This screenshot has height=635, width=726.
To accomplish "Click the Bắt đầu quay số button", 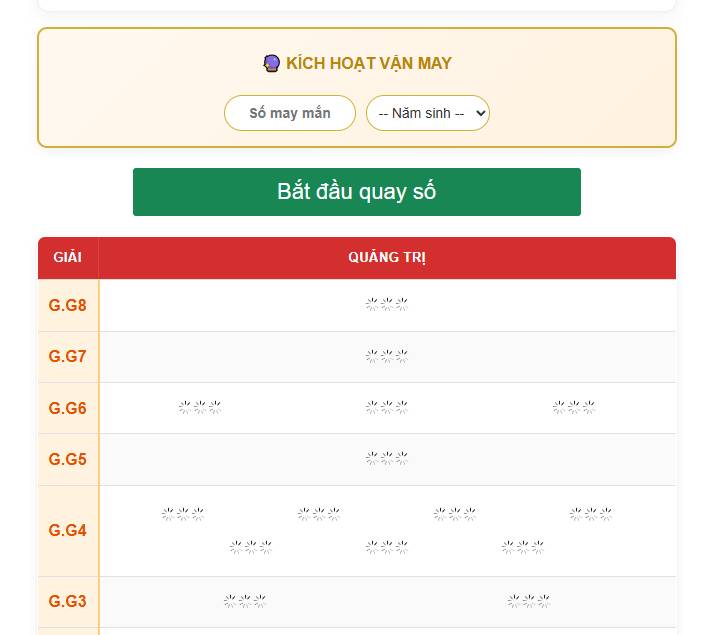I will pyautogui.click(x=357, y=192).
